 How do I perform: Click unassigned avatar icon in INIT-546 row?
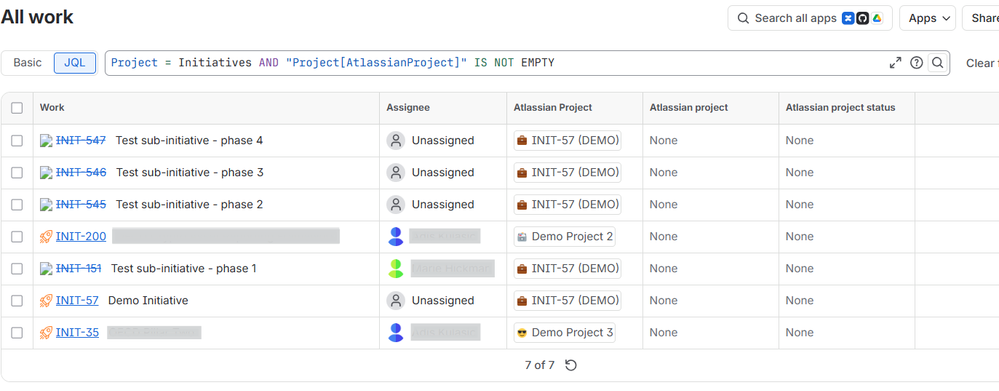[x=396, y=173]
